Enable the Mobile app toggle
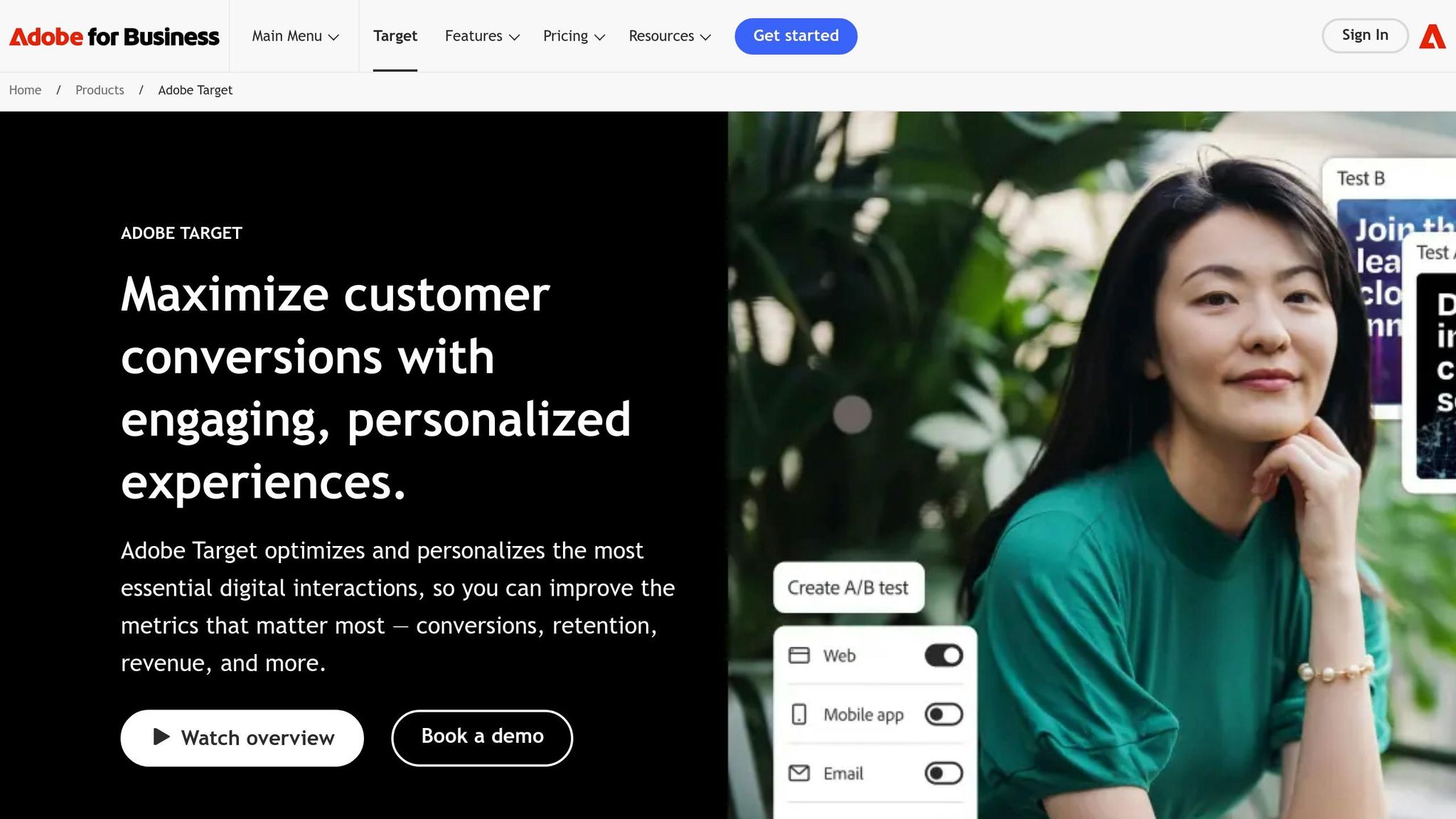Screen dimensions: 1456x819 point(943,714)
